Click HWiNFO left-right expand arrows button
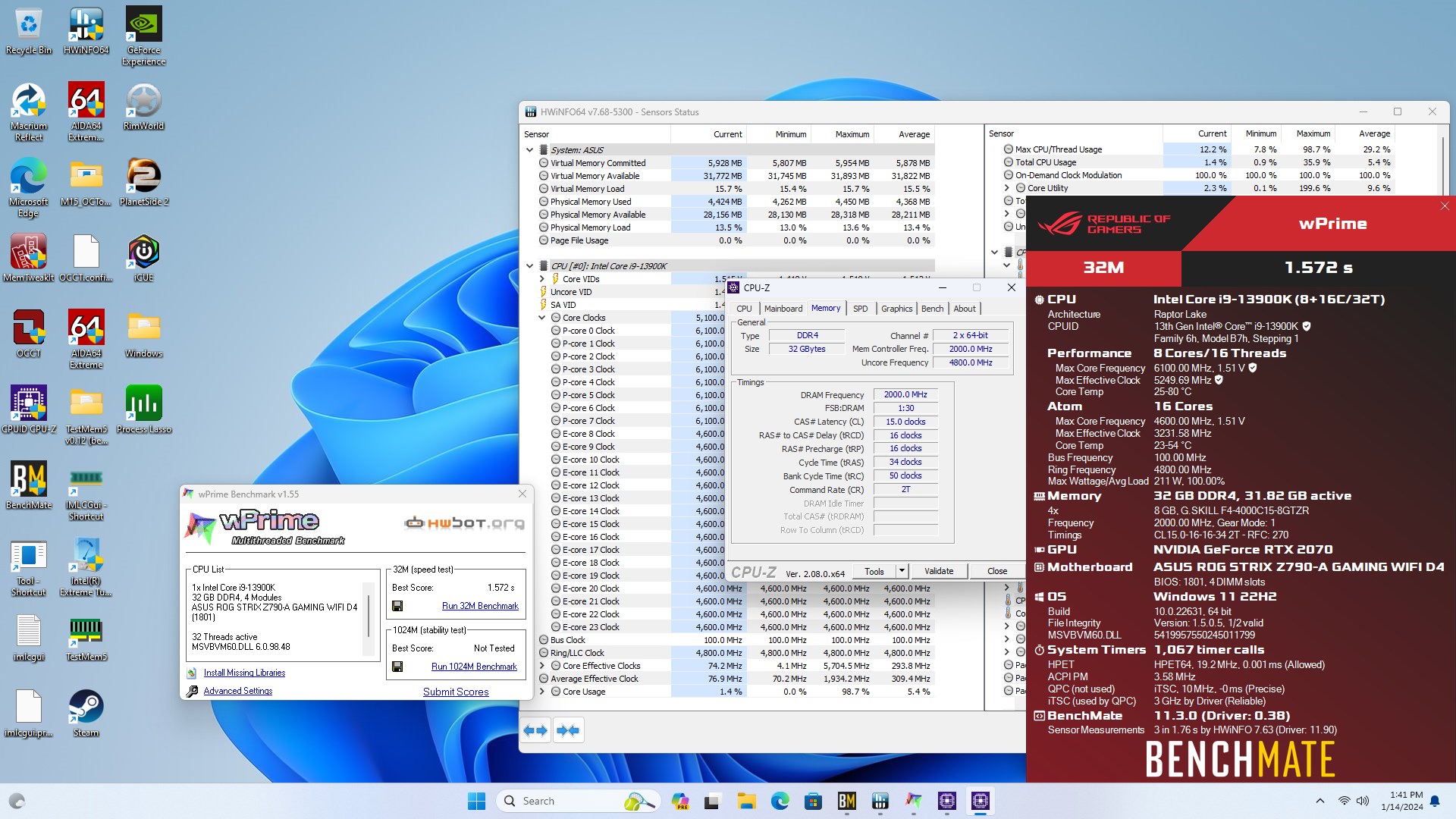1456x819 pixels. 536,730
